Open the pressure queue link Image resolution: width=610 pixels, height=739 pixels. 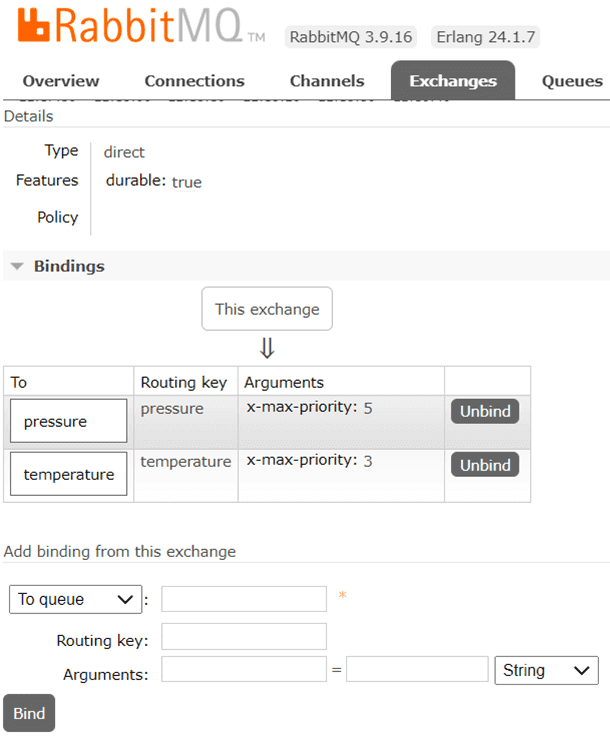(68, 421)
